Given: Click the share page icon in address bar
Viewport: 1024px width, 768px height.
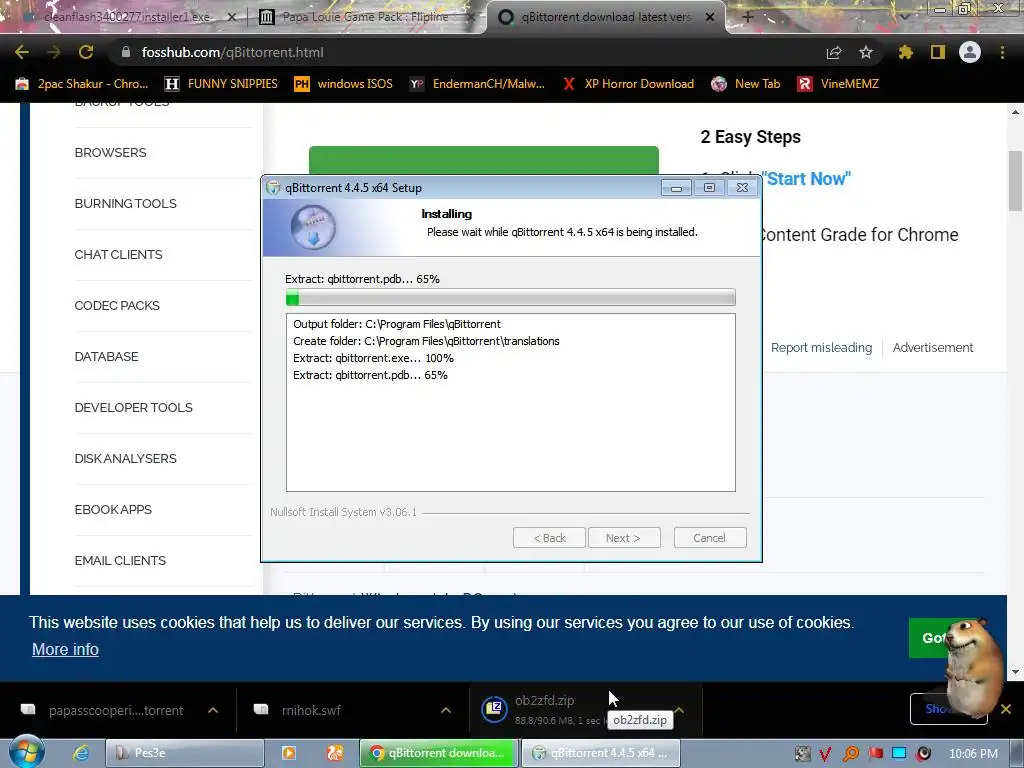Looking at the screenshot, I should coord(834,52).
